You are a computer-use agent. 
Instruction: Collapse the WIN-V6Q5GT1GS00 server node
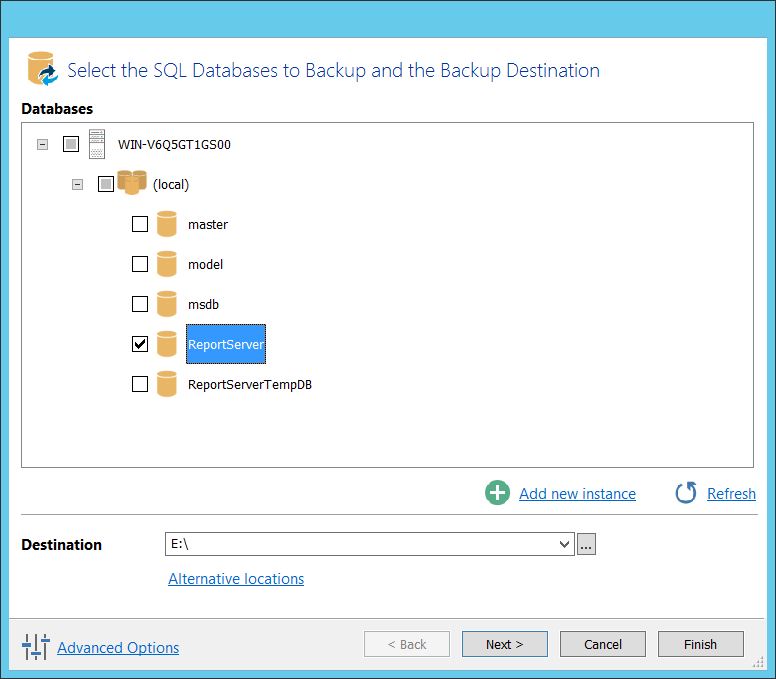[43, 145]
